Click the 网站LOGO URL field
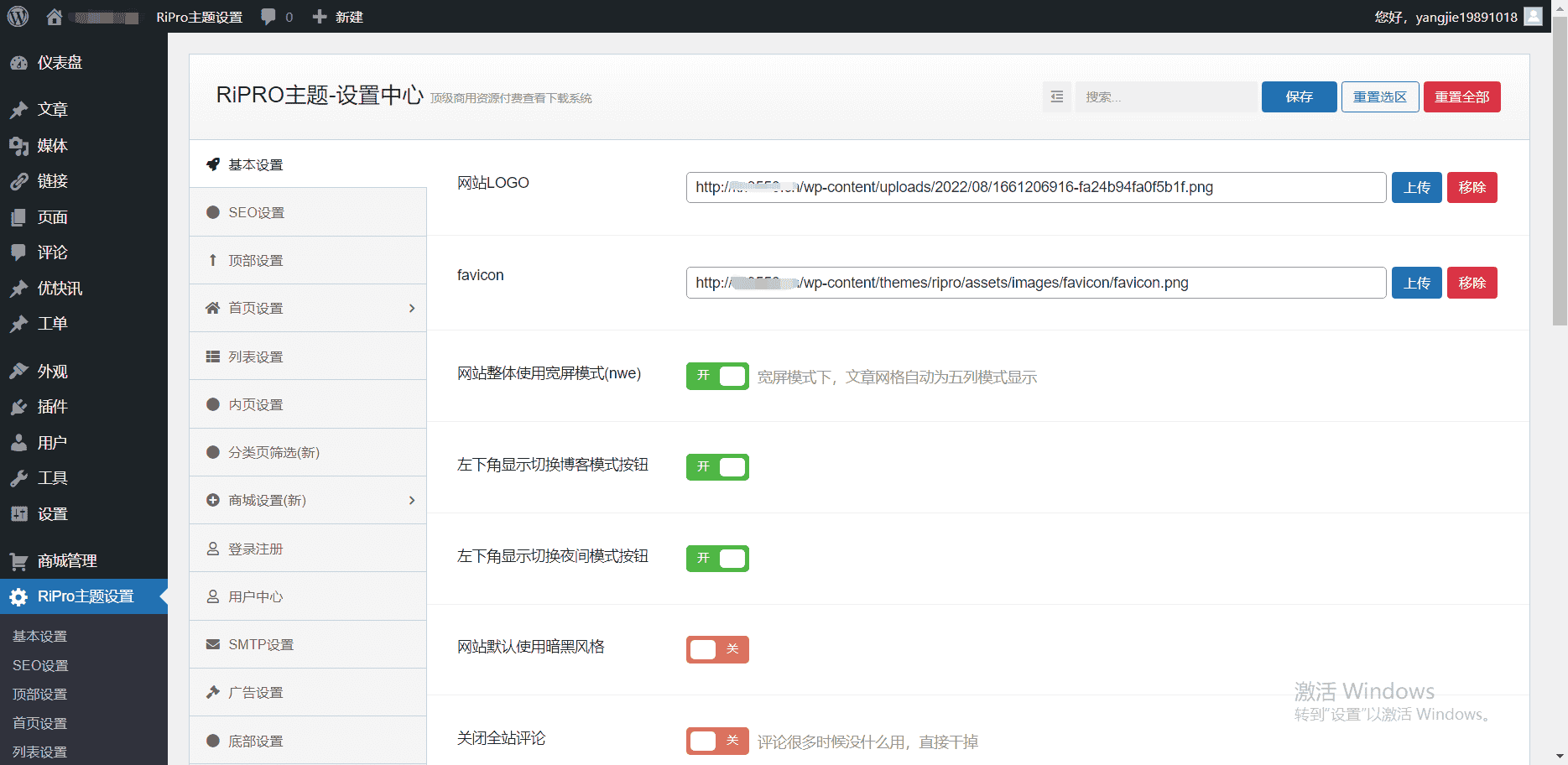 (x=1036, y=187)
